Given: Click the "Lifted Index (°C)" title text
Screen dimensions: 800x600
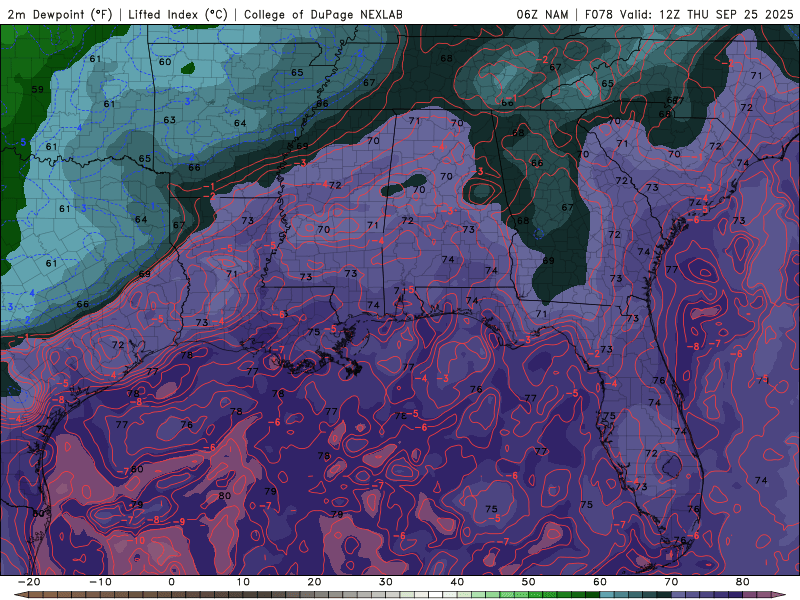Looking at the screenshot, I should (178, 14).
